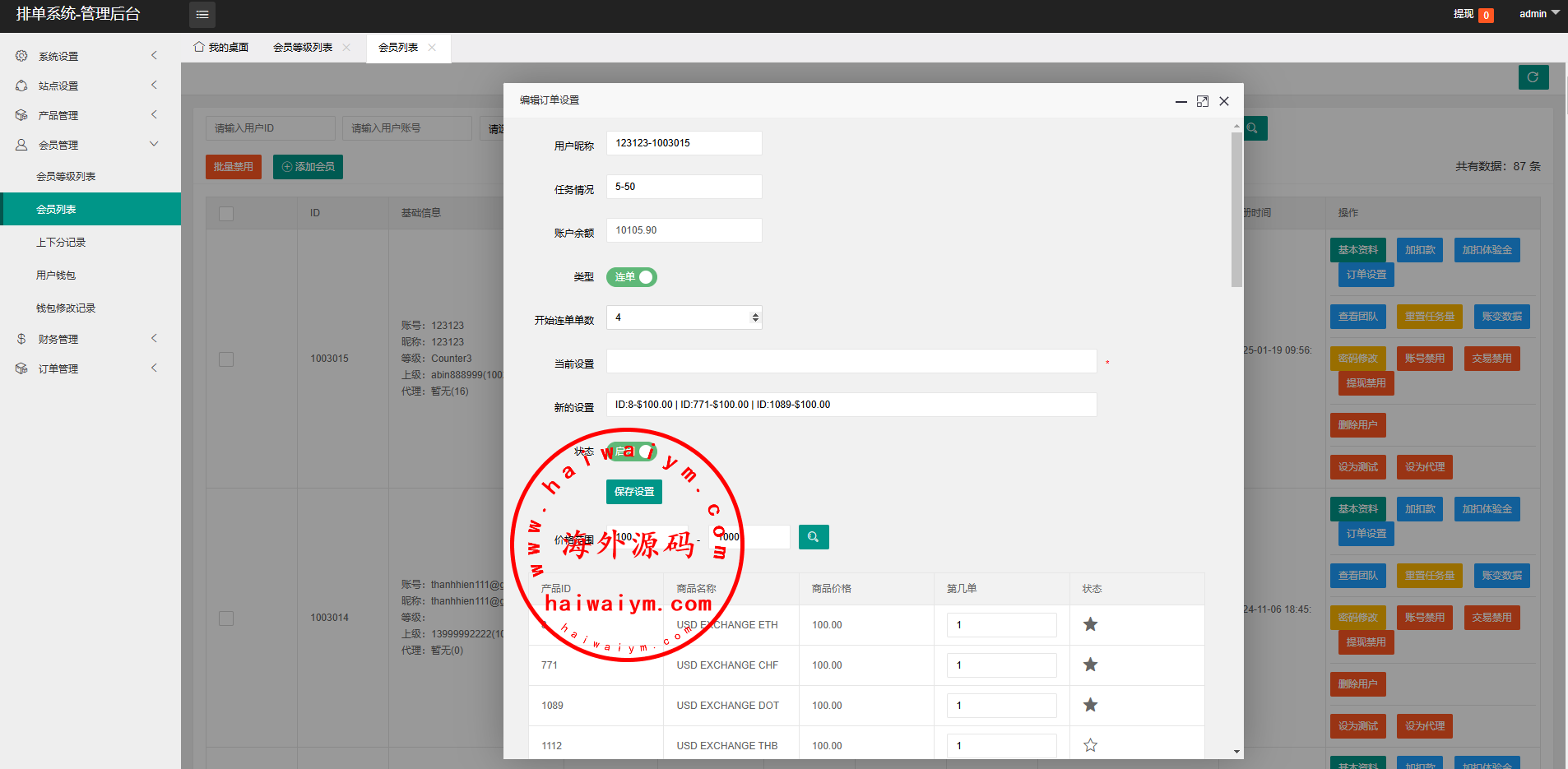Switch to the 我的桌面 tab
This screenshot has height=769, width=1568.
pyautogui.click(x=220, y=48)
